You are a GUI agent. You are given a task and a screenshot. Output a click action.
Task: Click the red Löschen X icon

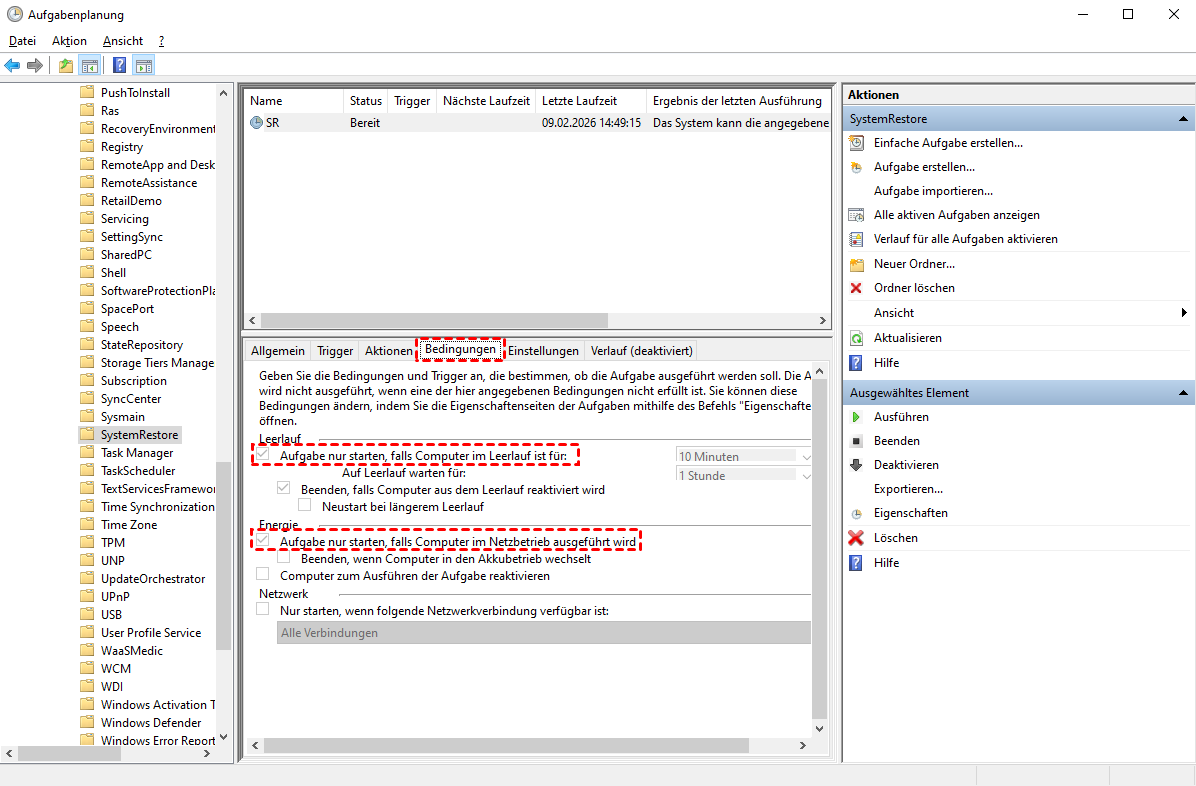(856, 538)
